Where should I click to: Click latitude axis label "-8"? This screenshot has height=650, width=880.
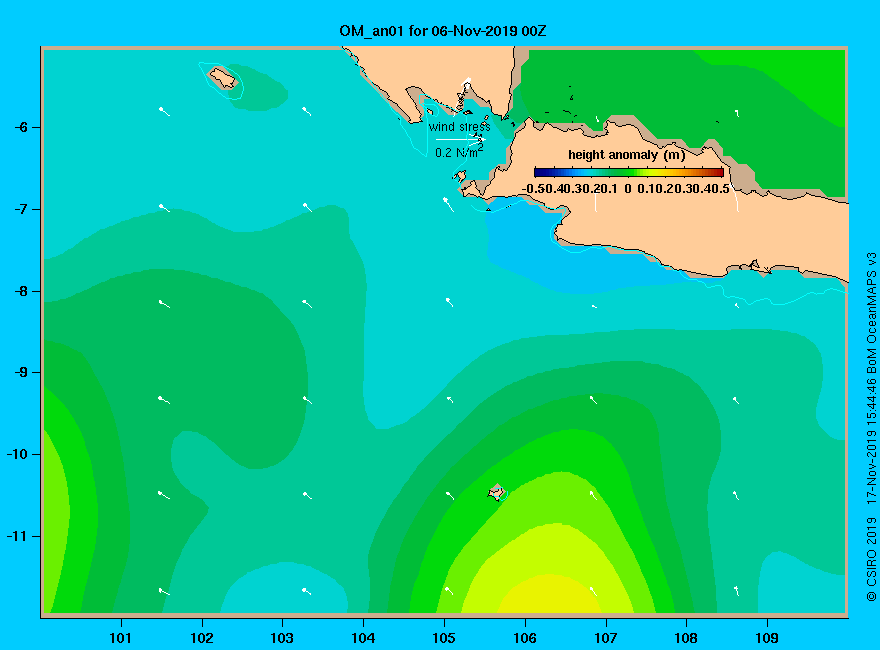[21, 291]
